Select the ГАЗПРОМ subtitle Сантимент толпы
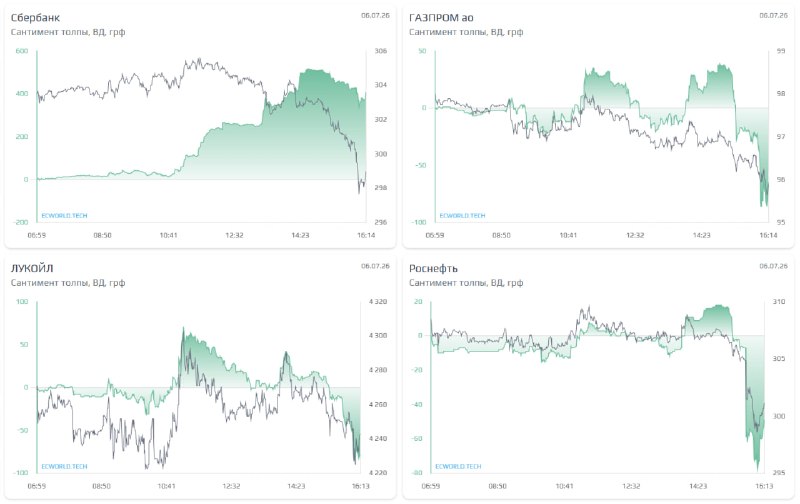The image size is (800, 504). [448, 32]
